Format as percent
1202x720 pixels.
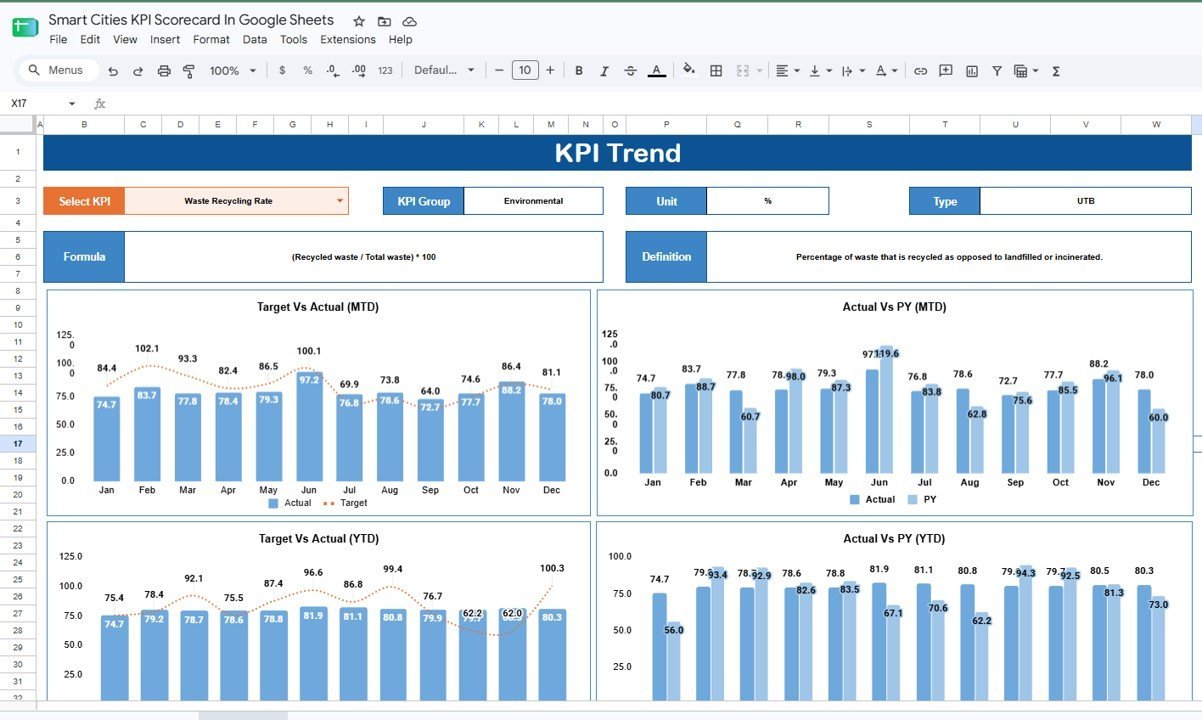click(x=308, y=71)
